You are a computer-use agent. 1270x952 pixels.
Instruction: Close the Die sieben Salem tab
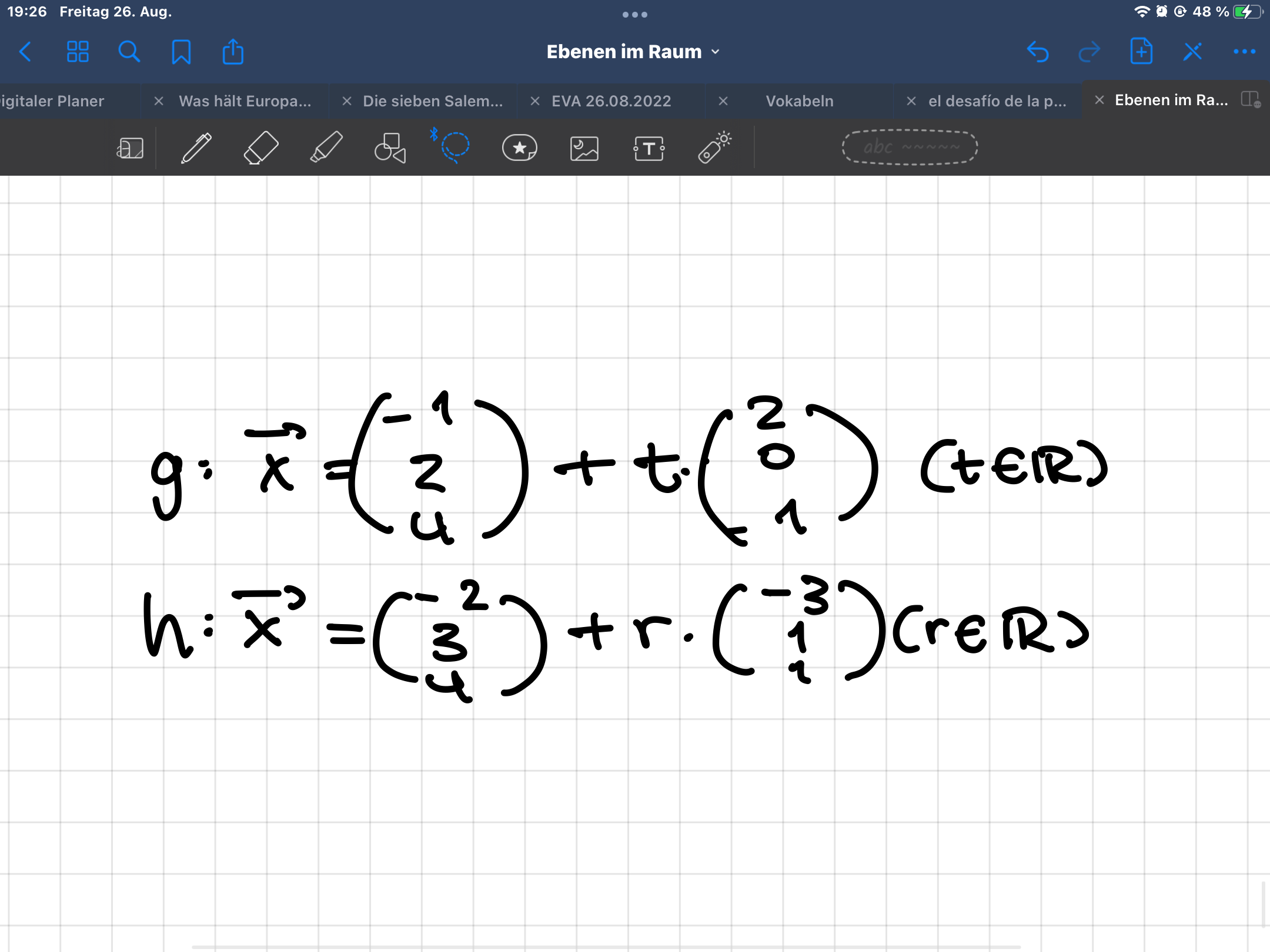[x=347, y=101]
